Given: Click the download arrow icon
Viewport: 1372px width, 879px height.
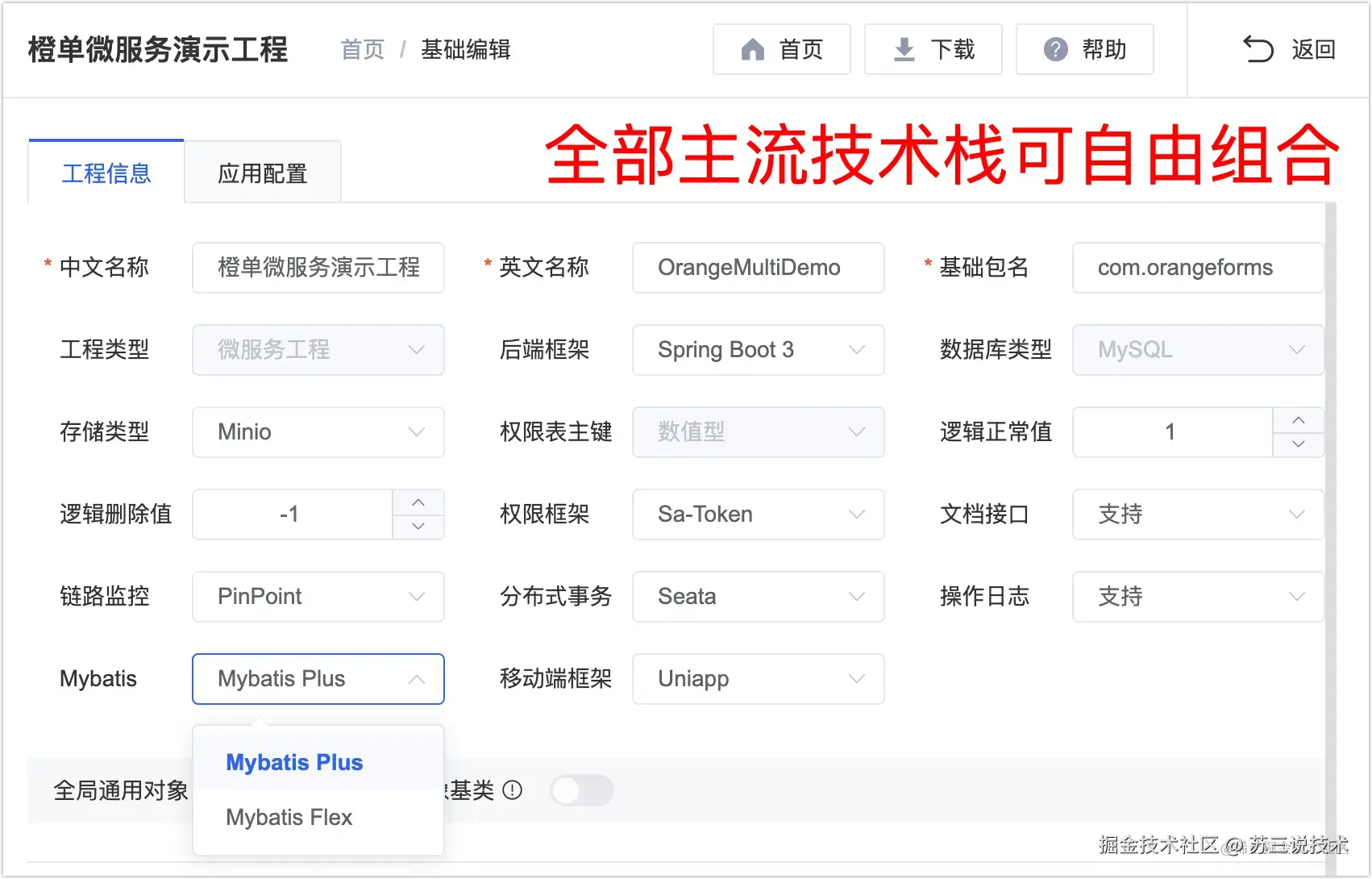Looking at the screenshot, I should tap(904, 50).
